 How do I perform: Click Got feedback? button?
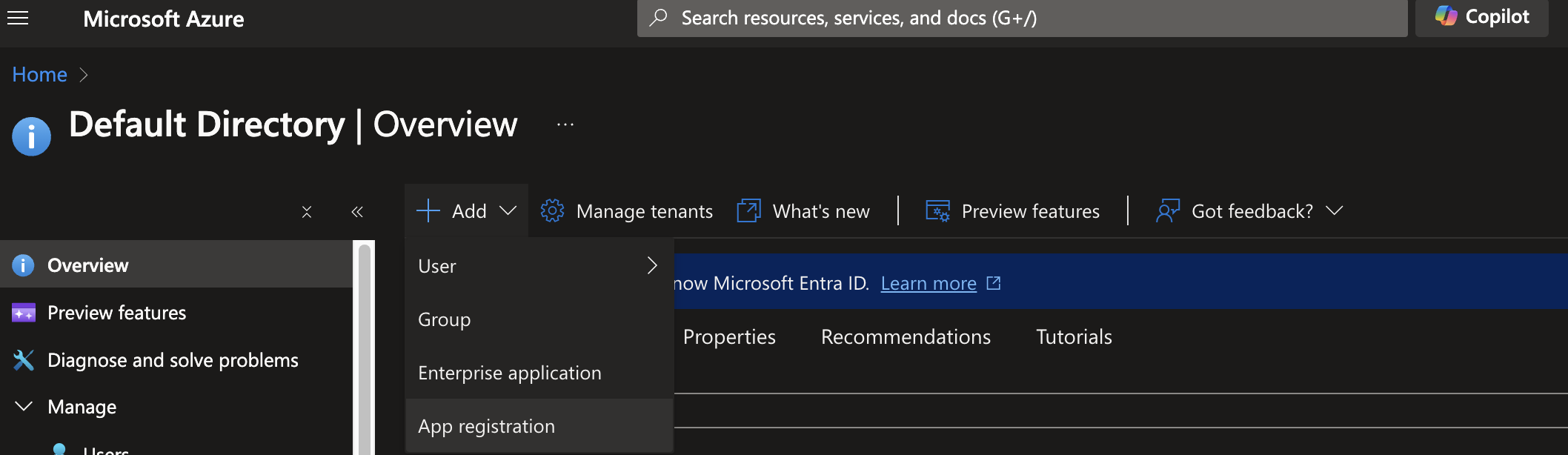1249,211
